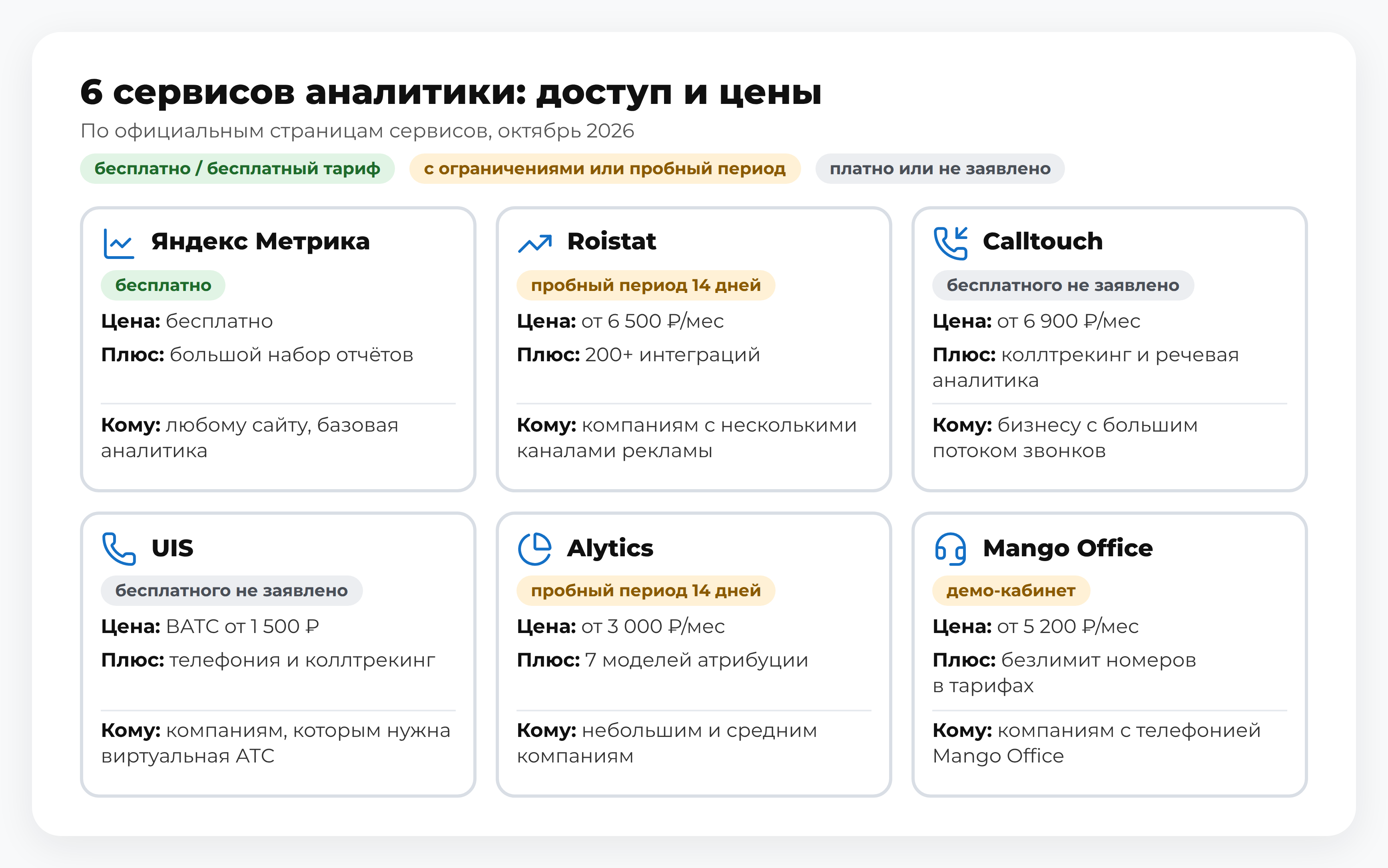1388x868 pixels.
Task: Click UIS's 'бесплатного не заявлено' badge
Action: click(x=231, y=591)
